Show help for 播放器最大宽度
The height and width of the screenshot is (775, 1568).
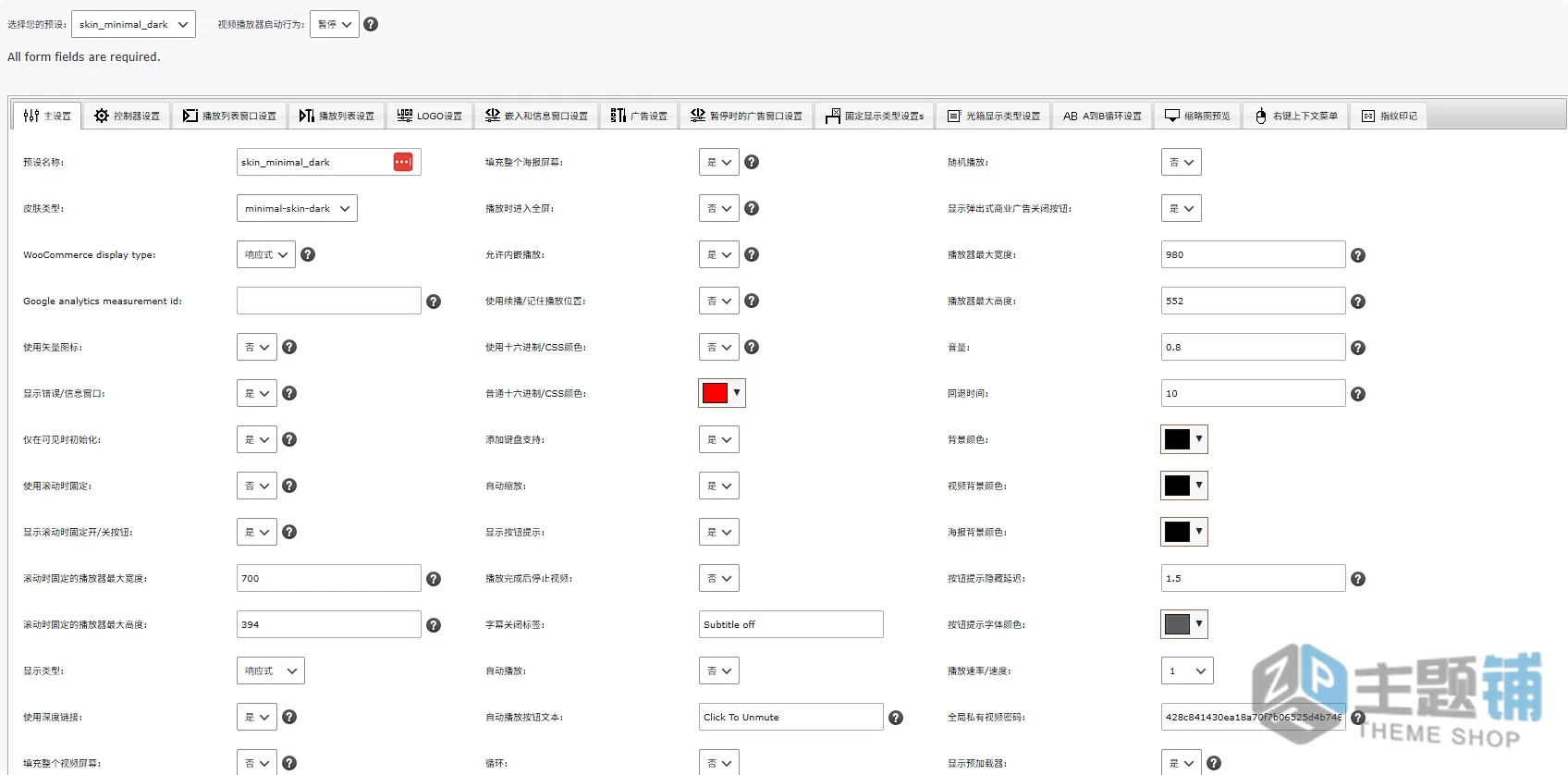[1358, 255]
